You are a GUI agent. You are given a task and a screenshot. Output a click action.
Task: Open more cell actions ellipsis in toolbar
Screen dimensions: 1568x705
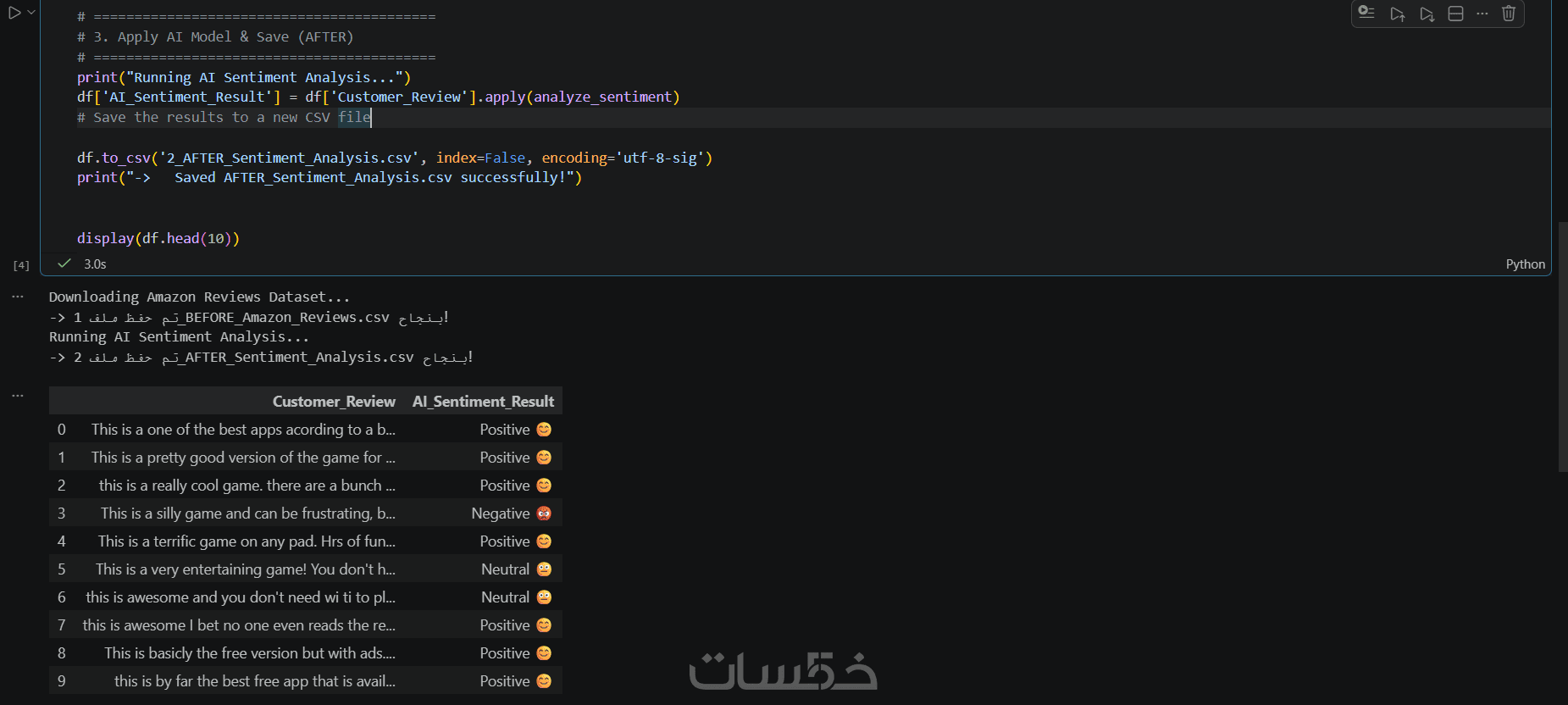click(x=1482, y=14)
